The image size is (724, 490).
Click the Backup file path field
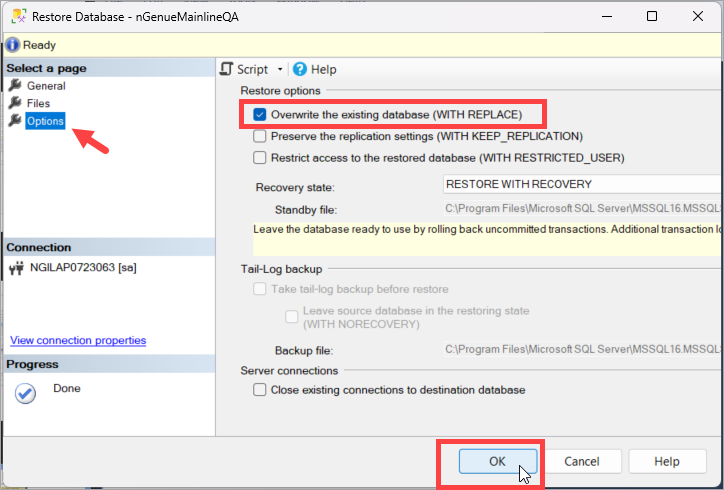[x=581, y=350]
